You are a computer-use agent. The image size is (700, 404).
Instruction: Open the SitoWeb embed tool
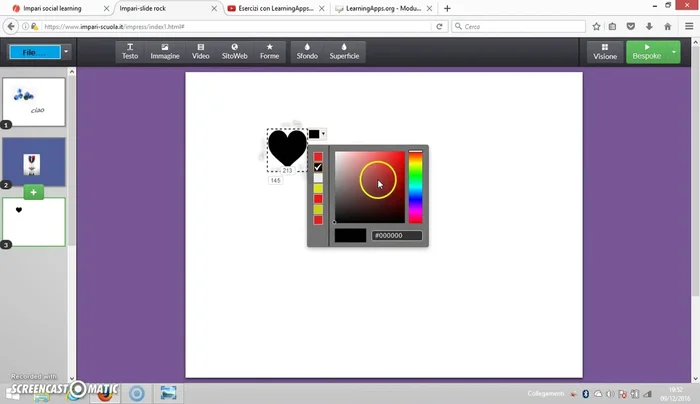[x=234, y=52]
